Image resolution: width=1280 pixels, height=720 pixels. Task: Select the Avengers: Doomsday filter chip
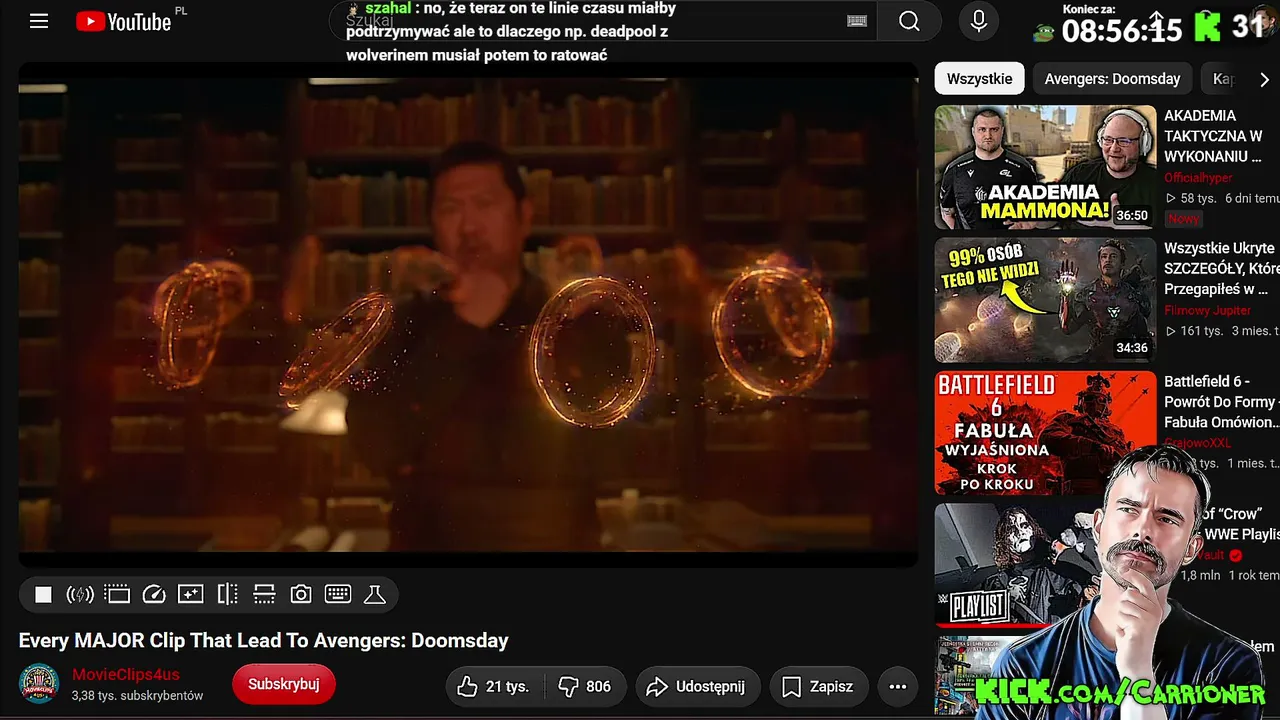(x=1112, y=79)
